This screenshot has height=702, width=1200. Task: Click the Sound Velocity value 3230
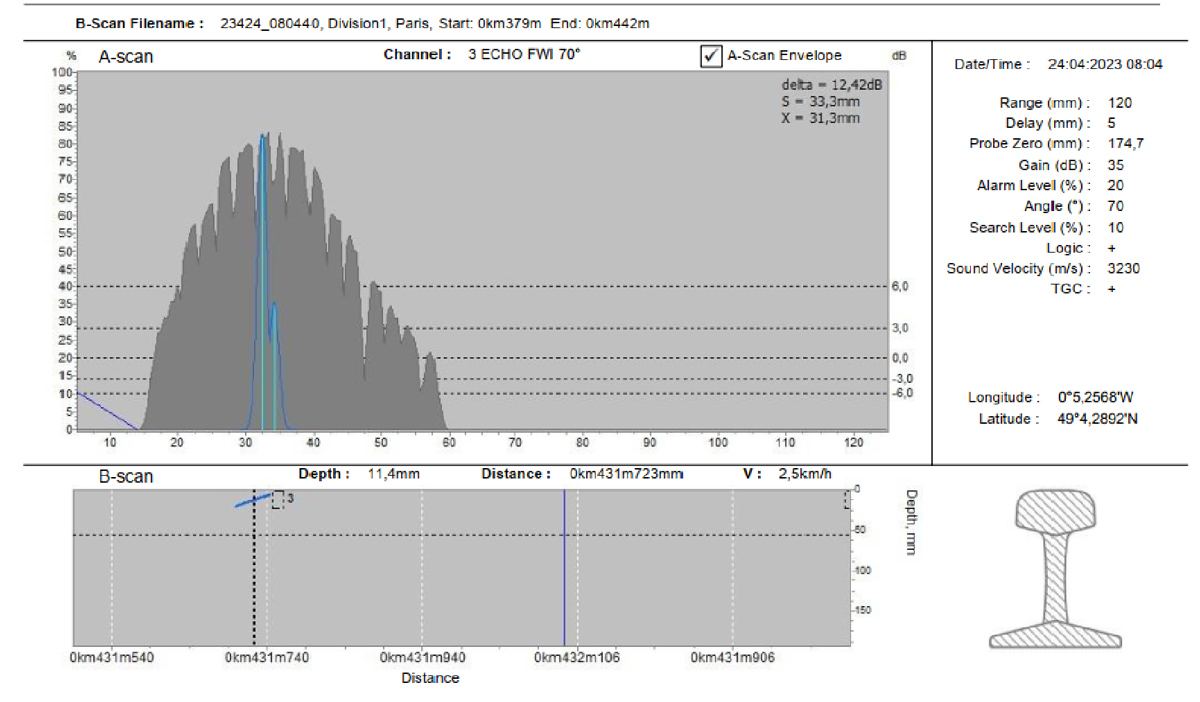(1124, 269)
